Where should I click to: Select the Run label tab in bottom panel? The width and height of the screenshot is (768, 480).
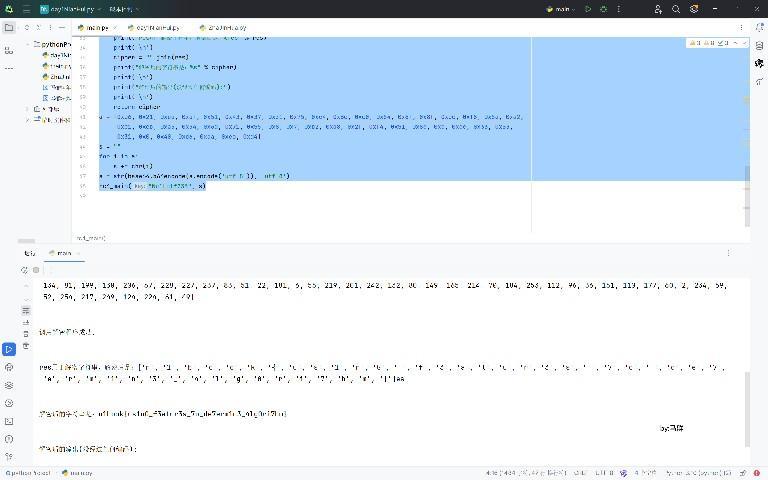coord(30,253)
